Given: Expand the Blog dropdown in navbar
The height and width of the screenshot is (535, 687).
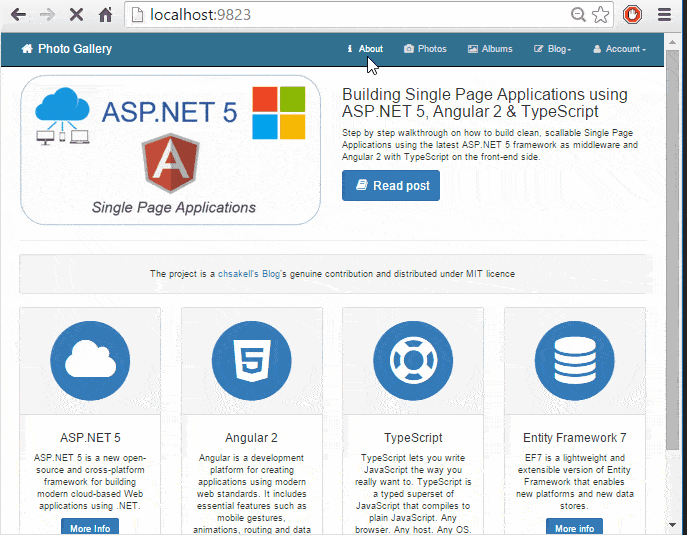Looking at the screenshot, I should pos(553,49).
